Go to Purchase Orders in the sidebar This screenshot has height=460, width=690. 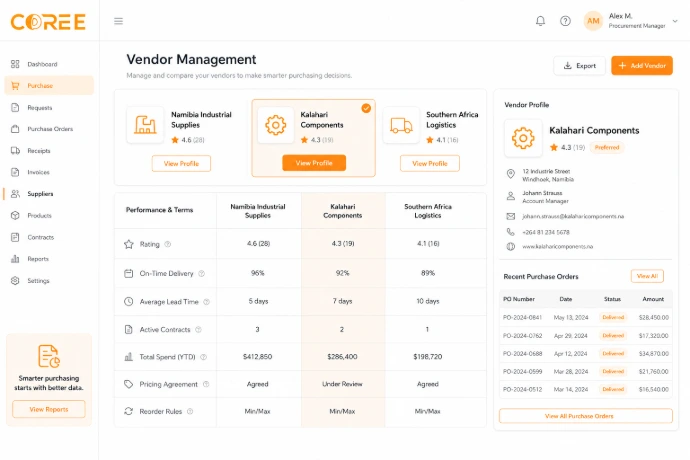coord(49,129)
